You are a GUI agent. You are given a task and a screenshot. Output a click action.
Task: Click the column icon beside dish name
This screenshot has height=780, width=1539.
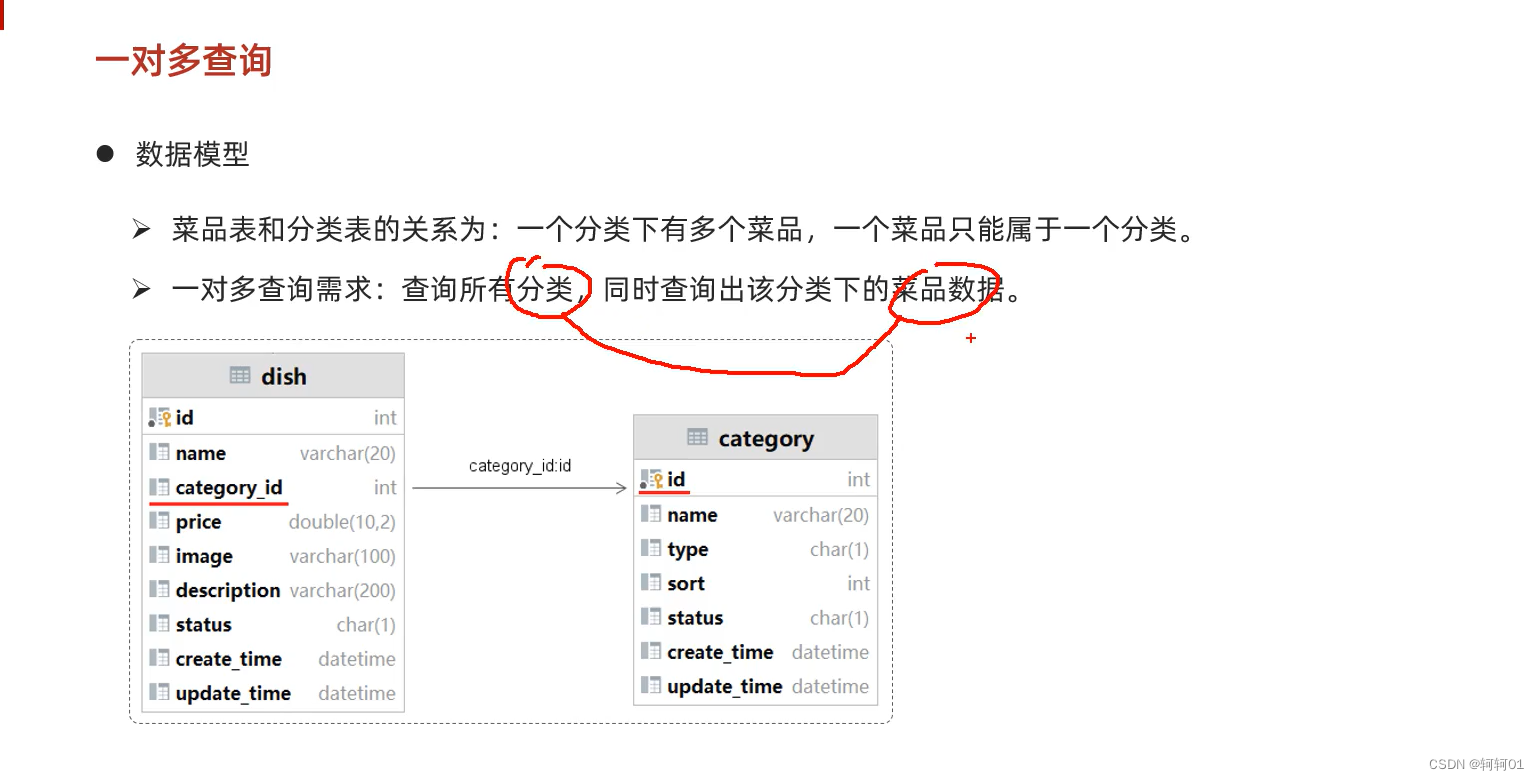tap(160, 452)
